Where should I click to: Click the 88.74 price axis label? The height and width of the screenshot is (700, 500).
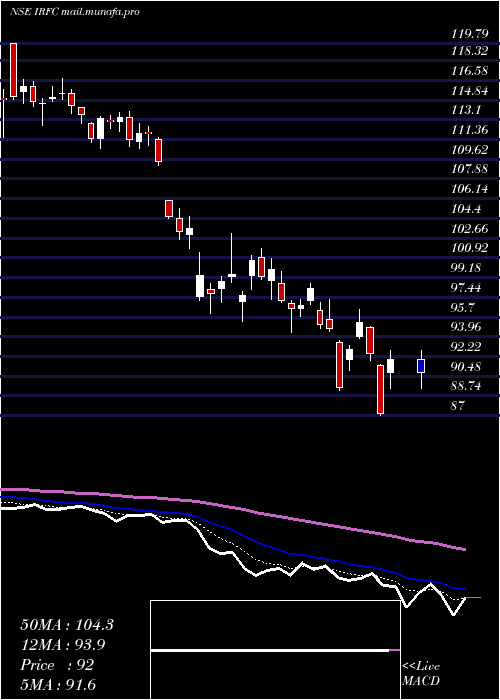pyautogui.click(x=466, y=386)
